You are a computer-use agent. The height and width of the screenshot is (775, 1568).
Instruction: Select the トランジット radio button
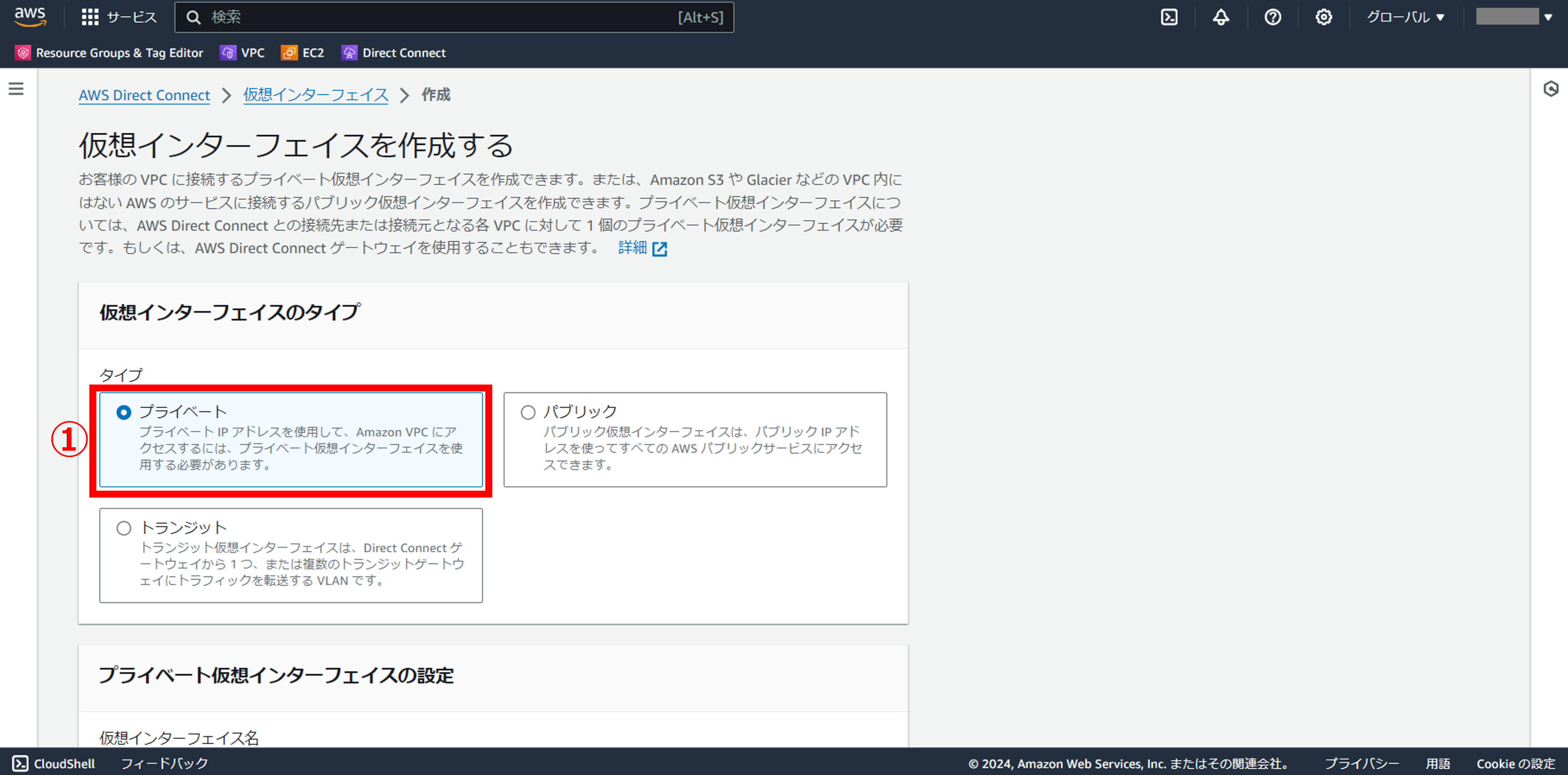[x=123, y=529]
